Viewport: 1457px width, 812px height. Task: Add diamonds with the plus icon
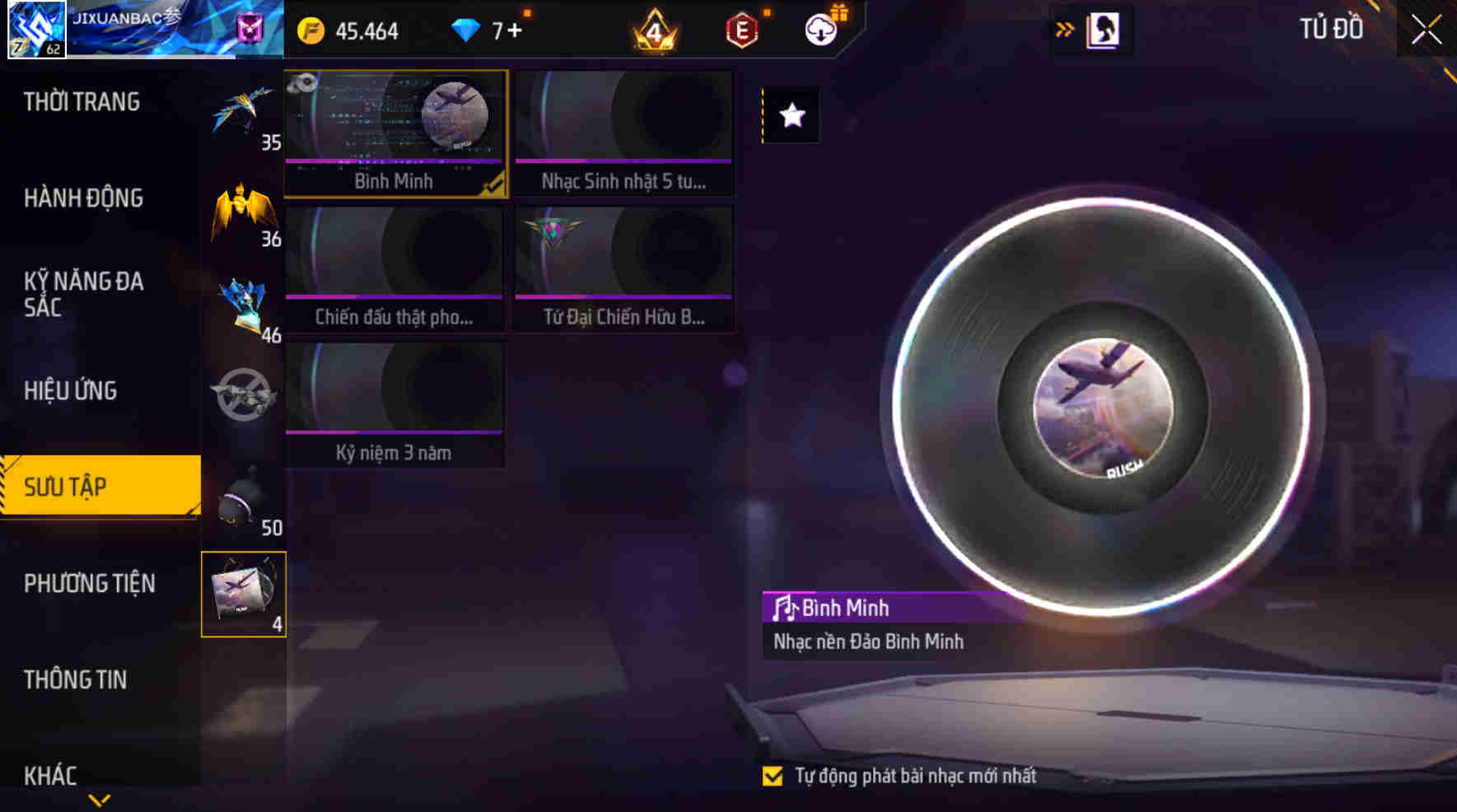(x=515, y=30)
